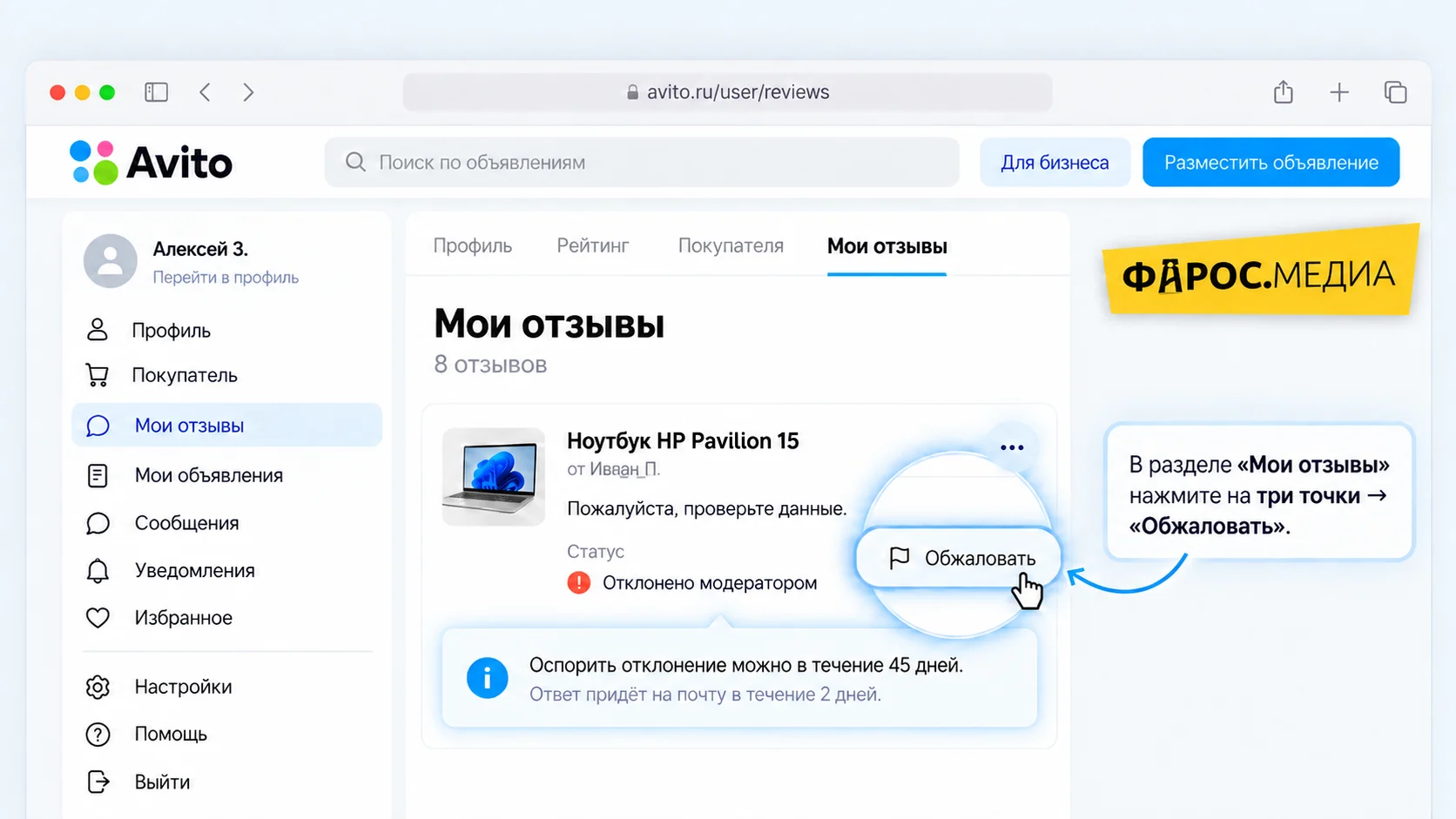Viewport: 1456px width, 819px height.
Task: Click the seller name от Иван П.
Action: pos(613,469)
